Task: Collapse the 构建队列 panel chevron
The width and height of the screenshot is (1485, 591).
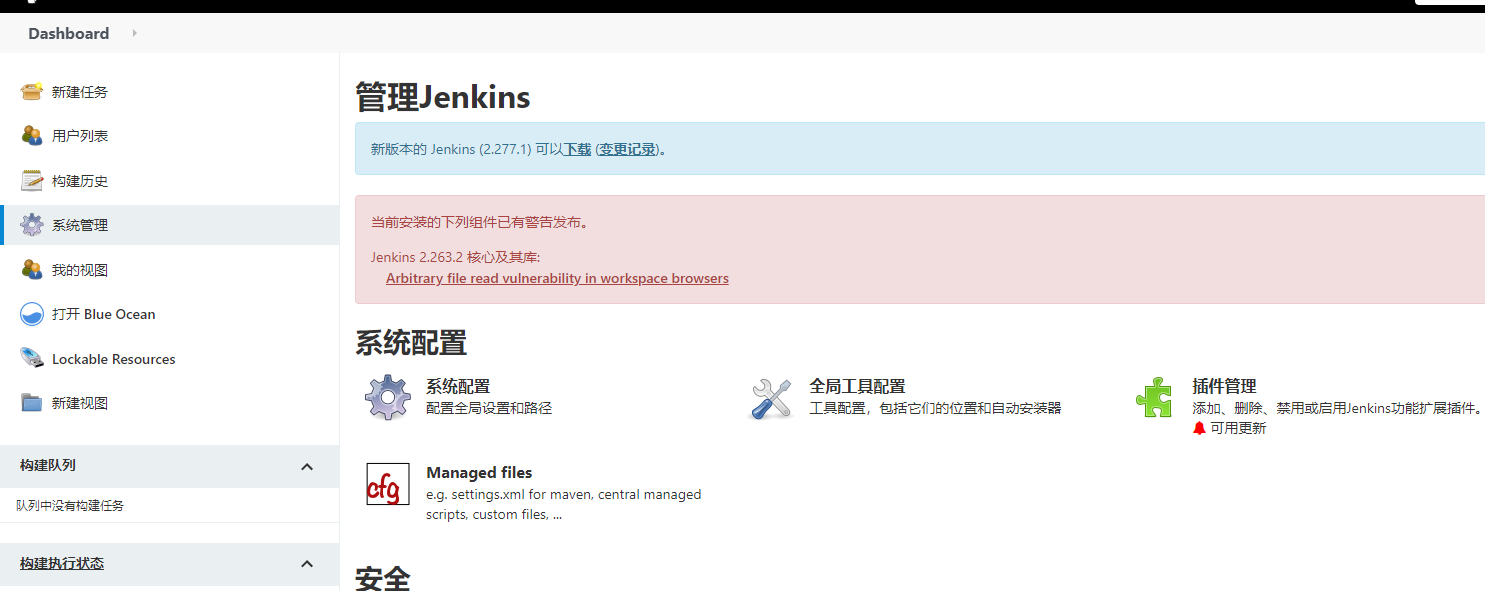Action: 307,466
